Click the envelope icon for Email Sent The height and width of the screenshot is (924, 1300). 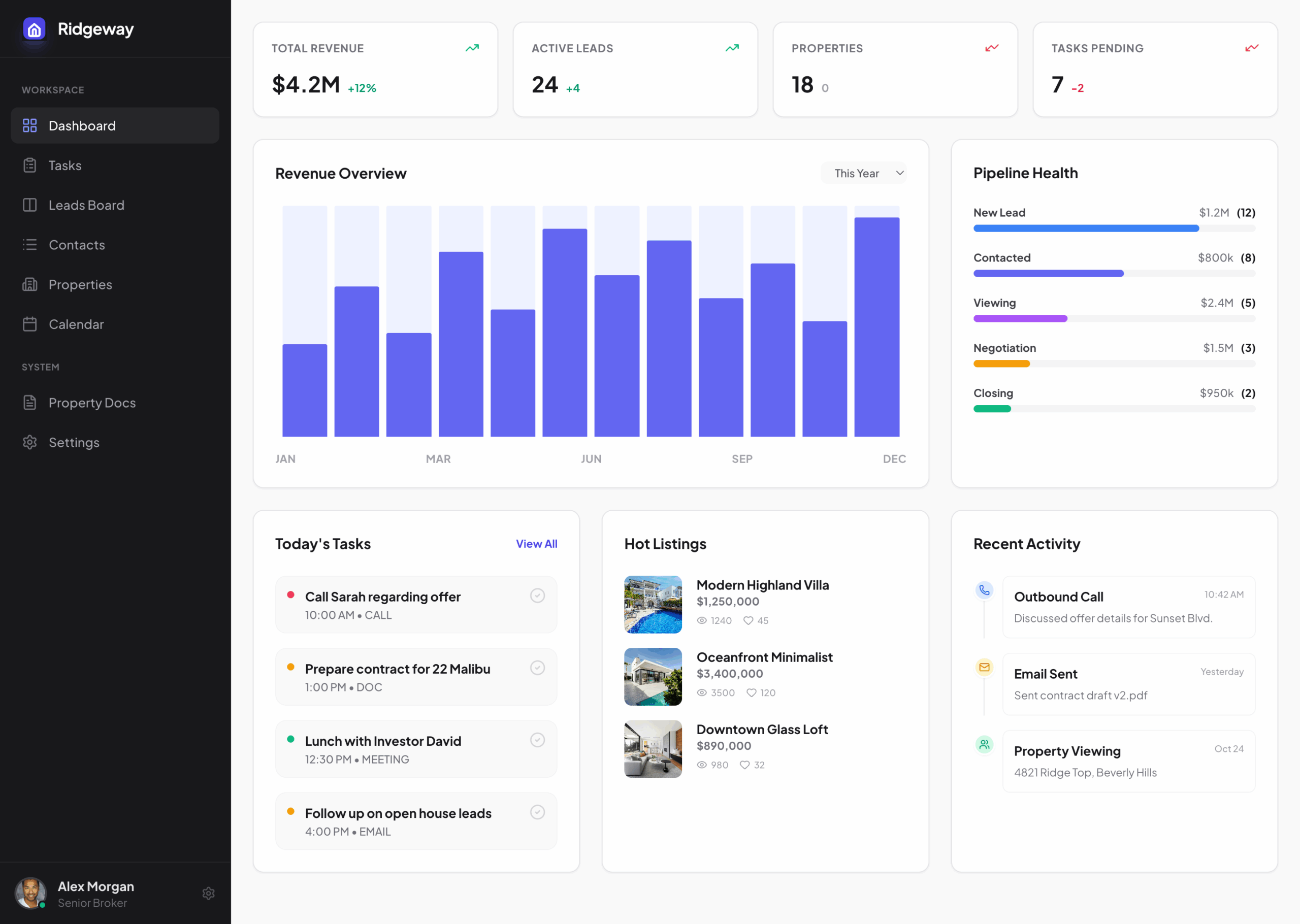coord(984,668)
